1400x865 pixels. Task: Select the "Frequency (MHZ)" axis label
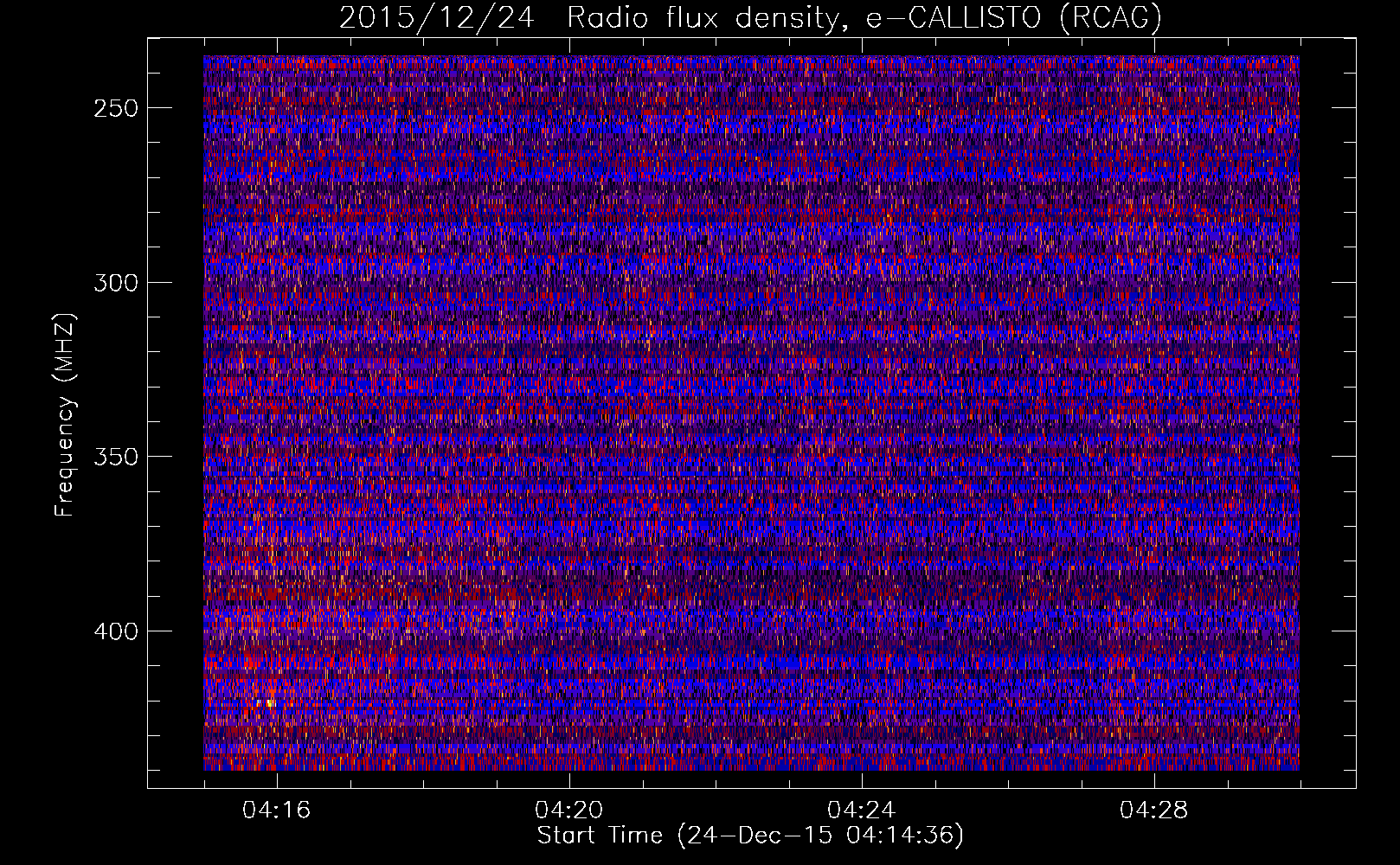point(65,414)
